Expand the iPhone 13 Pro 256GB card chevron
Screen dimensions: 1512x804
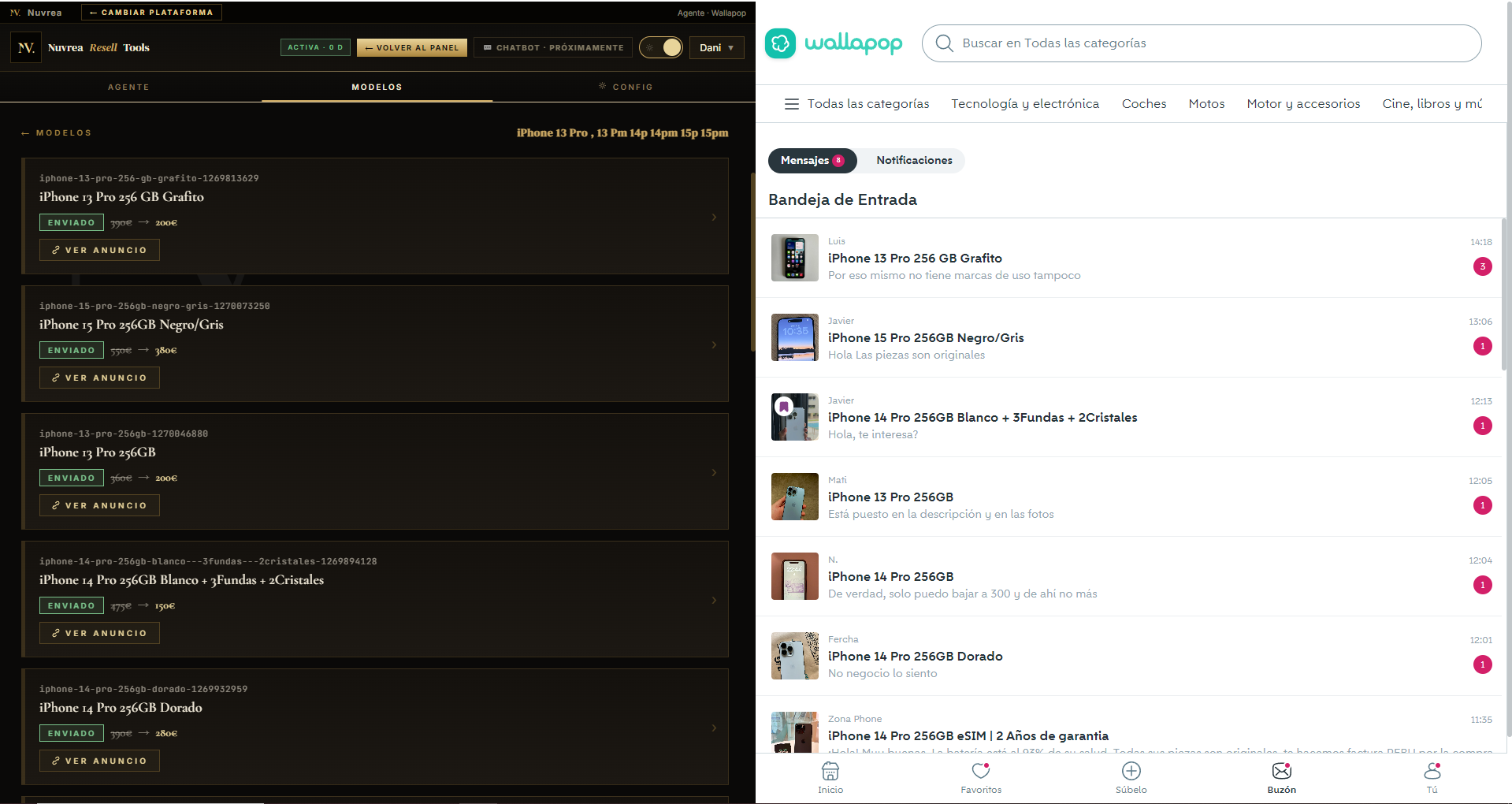point(715,472)
